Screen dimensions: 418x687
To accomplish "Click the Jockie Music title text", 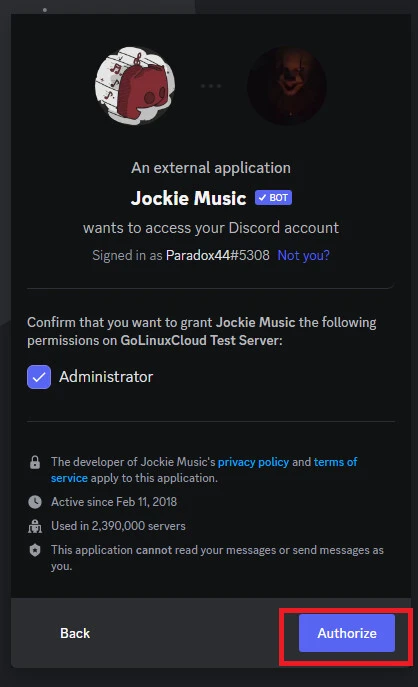I will [188, 198].
